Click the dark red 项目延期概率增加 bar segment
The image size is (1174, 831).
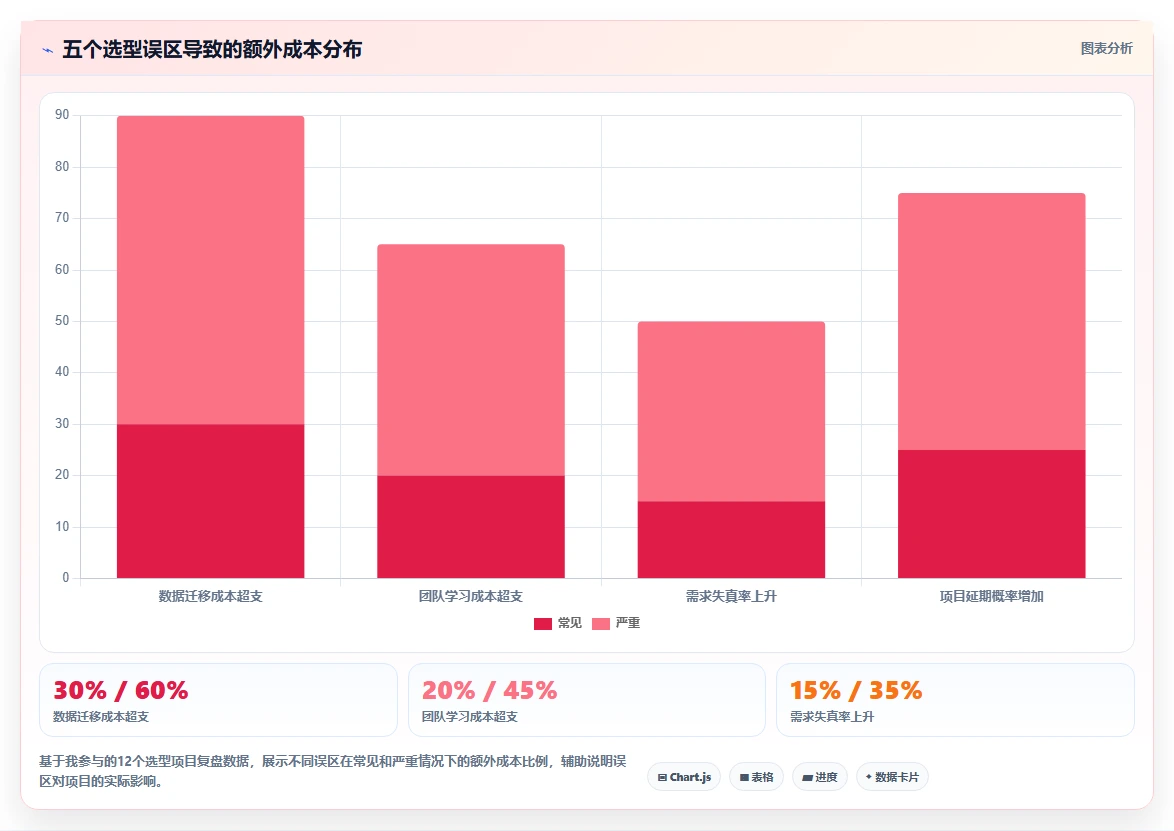(x=991, y=514)
